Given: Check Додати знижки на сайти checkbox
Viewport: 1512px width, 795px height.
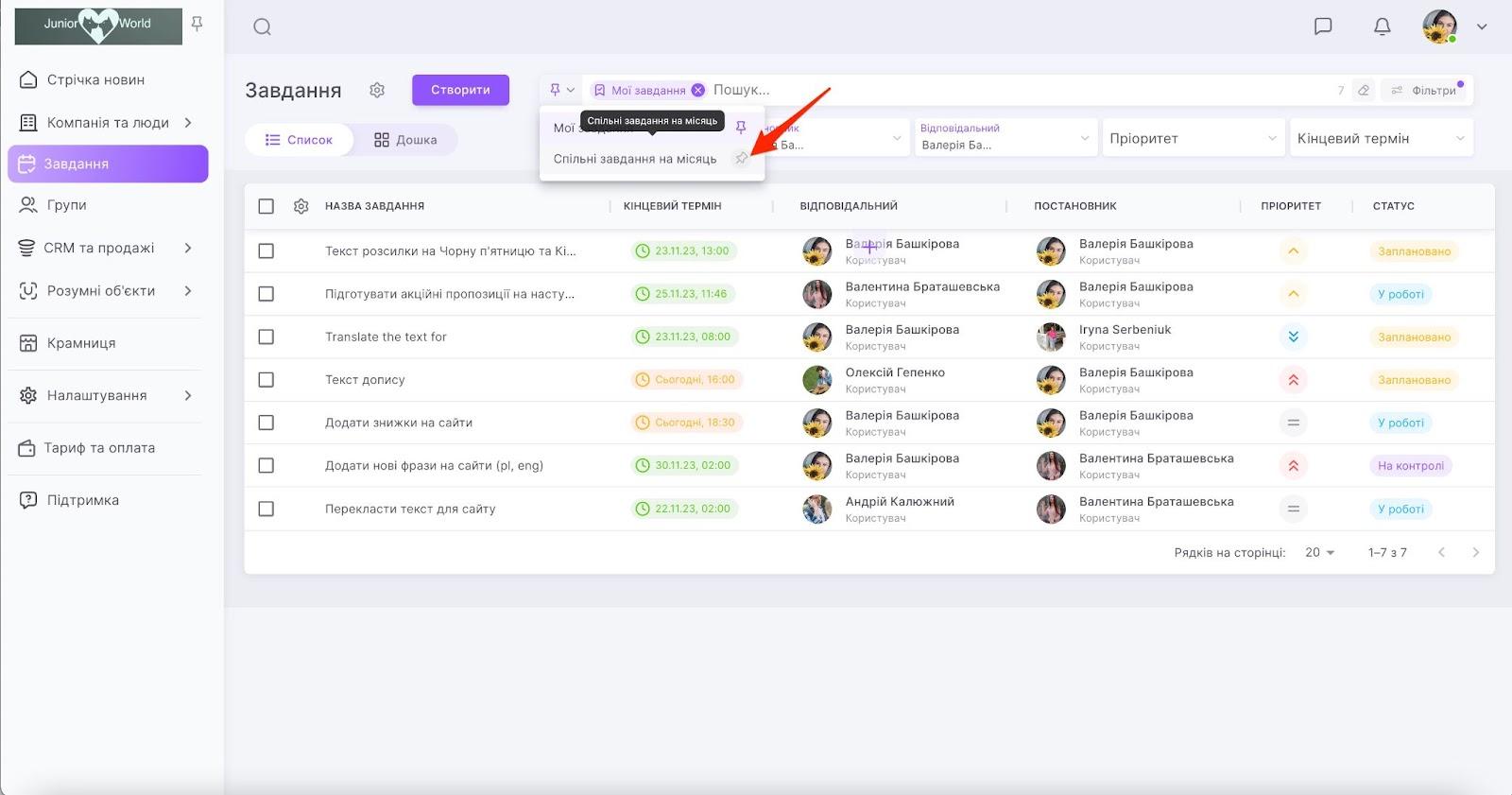Looking at the screenshot, I should [266, 423].
